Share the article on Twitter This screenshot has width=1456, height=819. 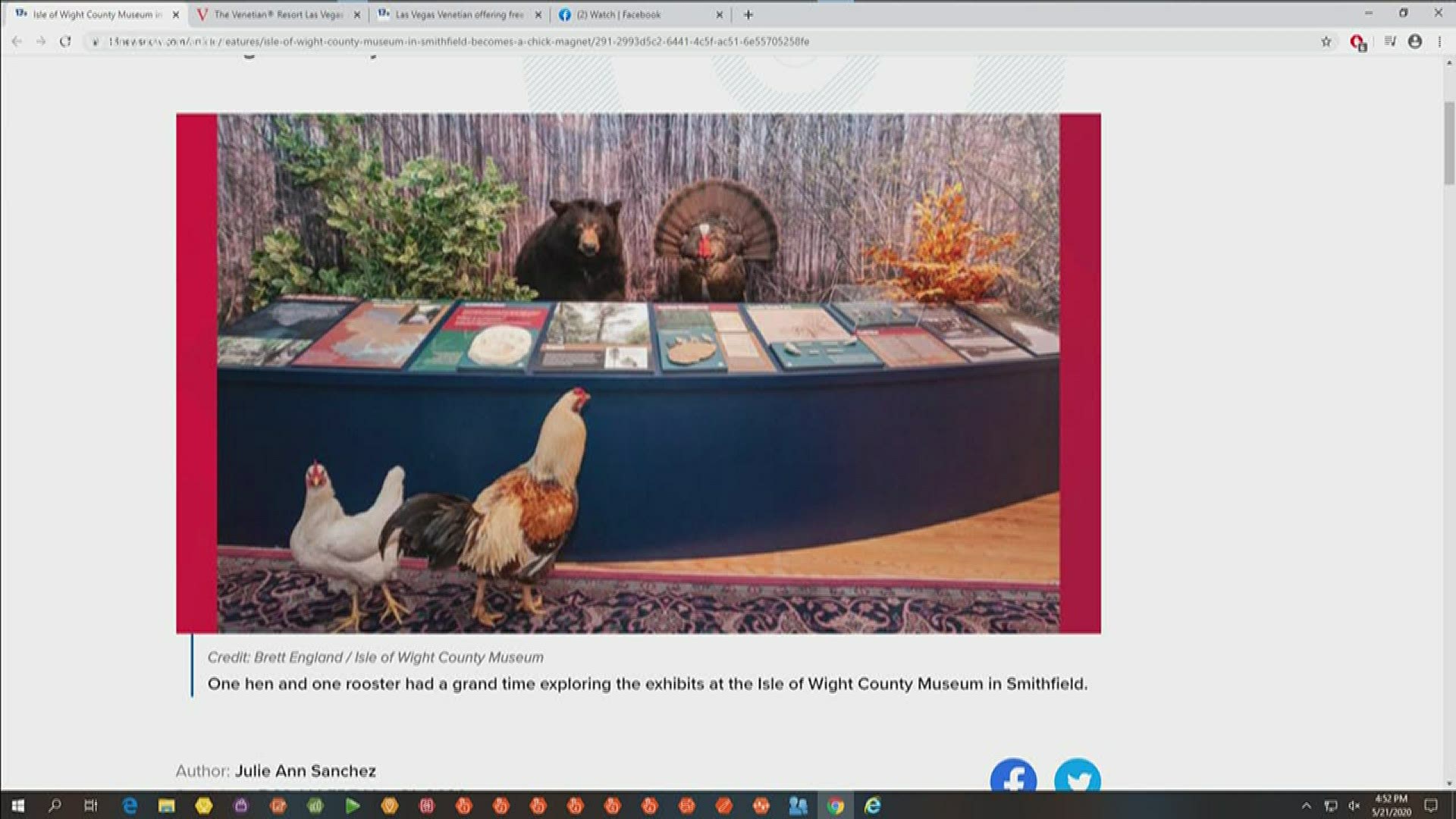[1078, 775]
